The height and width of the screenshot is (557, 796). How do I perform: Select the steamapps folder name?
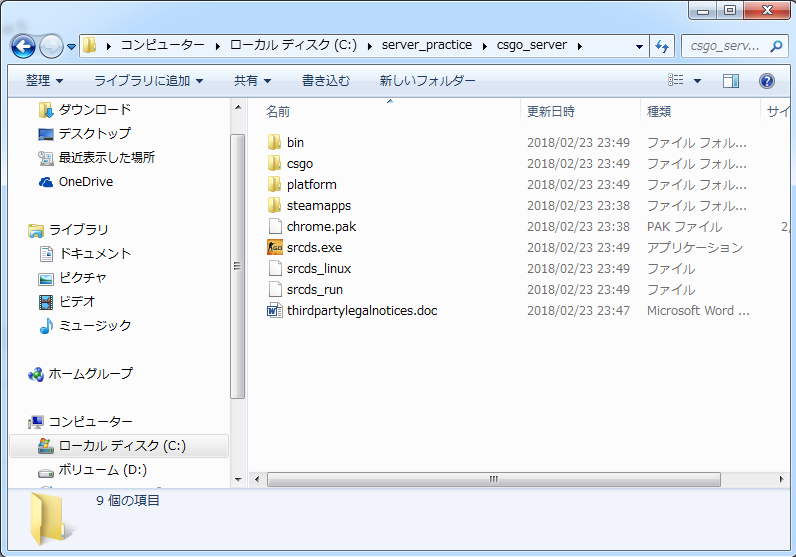319,206
